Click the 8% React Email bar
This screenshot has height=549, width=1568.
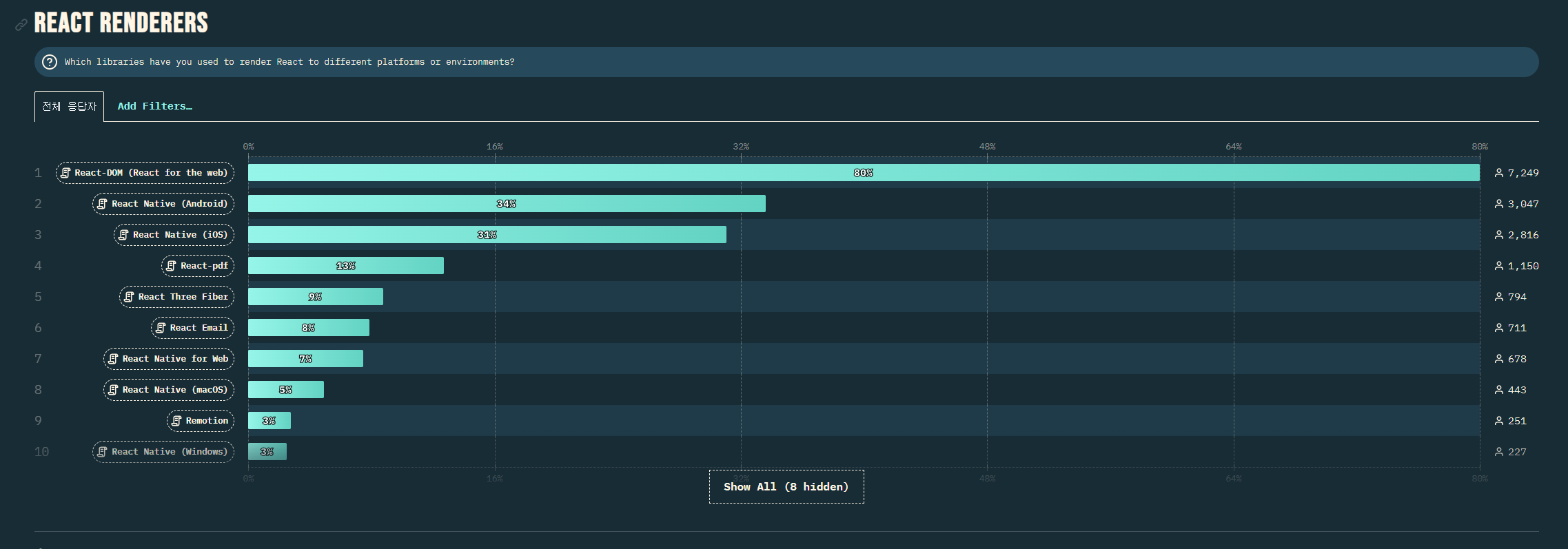[x=309, y=328]
